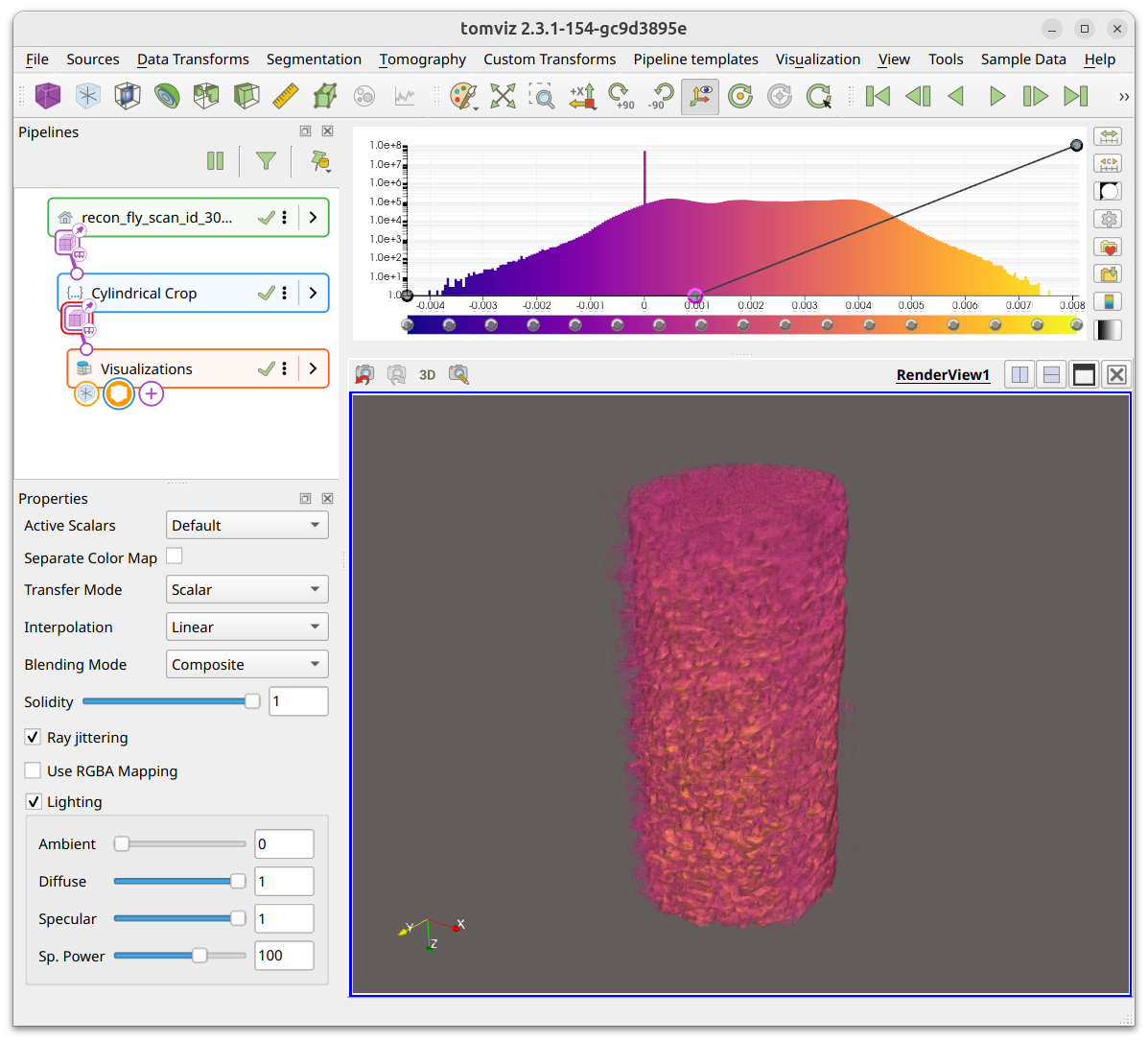
Task: Open Transfer Mode dropdown
Action: pos(246,589)
